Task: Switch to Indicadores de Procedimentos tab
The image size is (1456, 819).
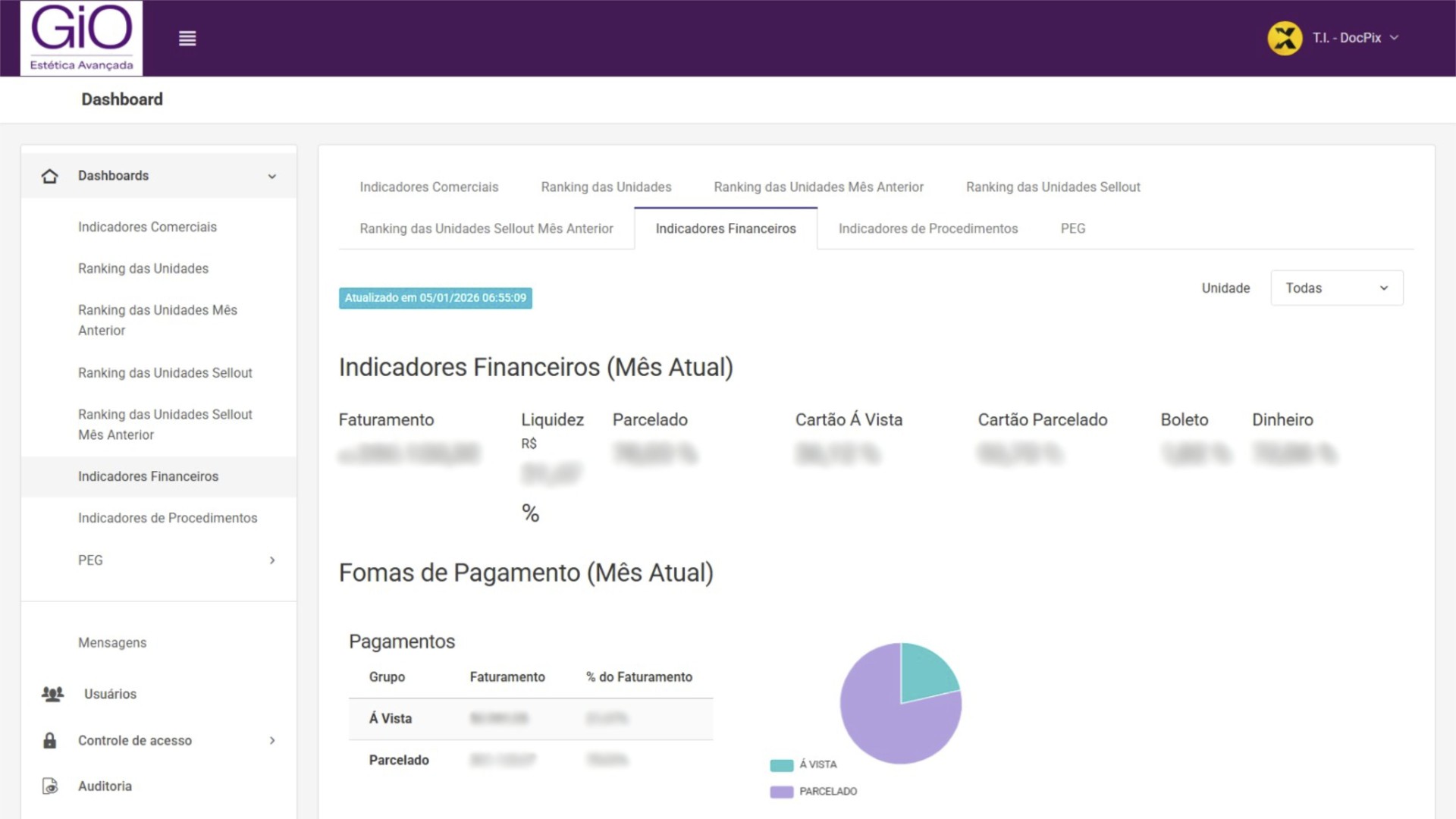Action: [x=927, y=229]
